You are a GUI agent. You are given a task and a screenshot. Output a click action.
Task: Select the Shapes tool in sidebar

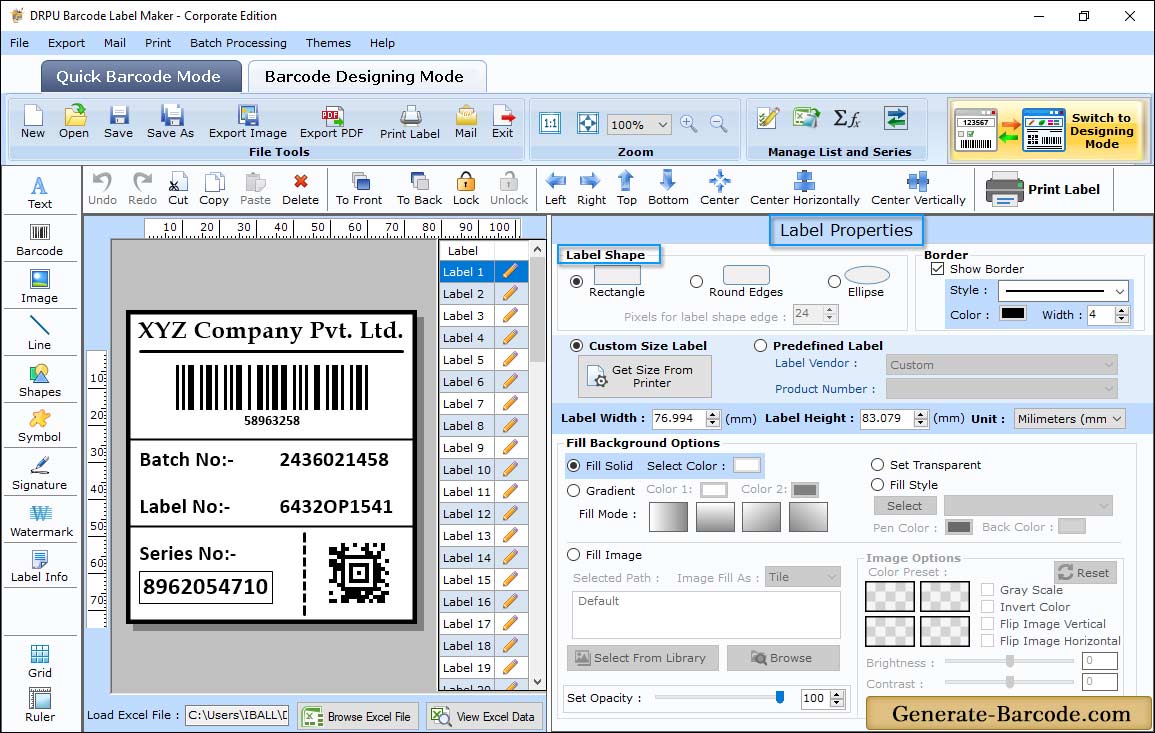pos(40,381)
